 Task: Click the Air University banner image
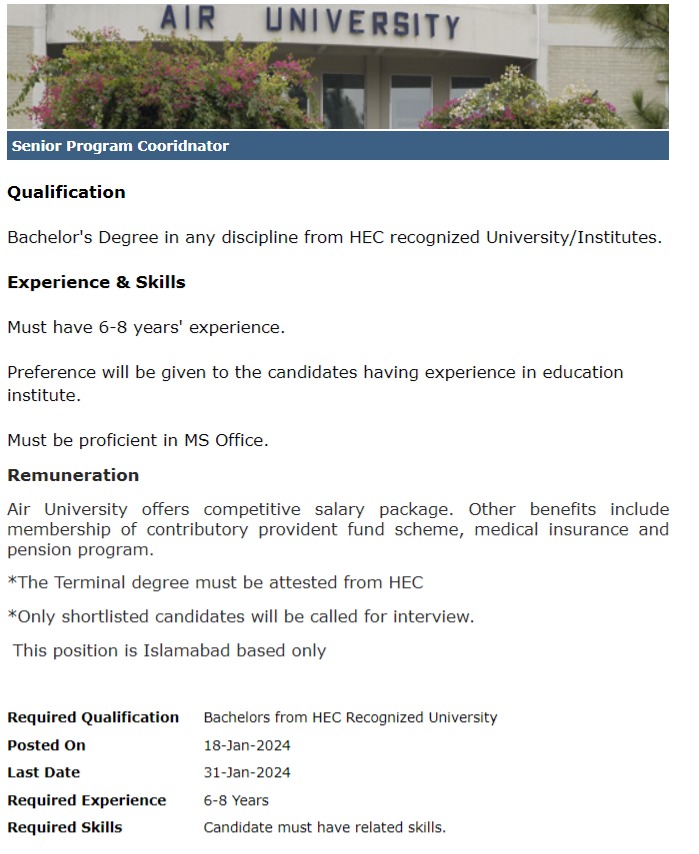(337, 65)
